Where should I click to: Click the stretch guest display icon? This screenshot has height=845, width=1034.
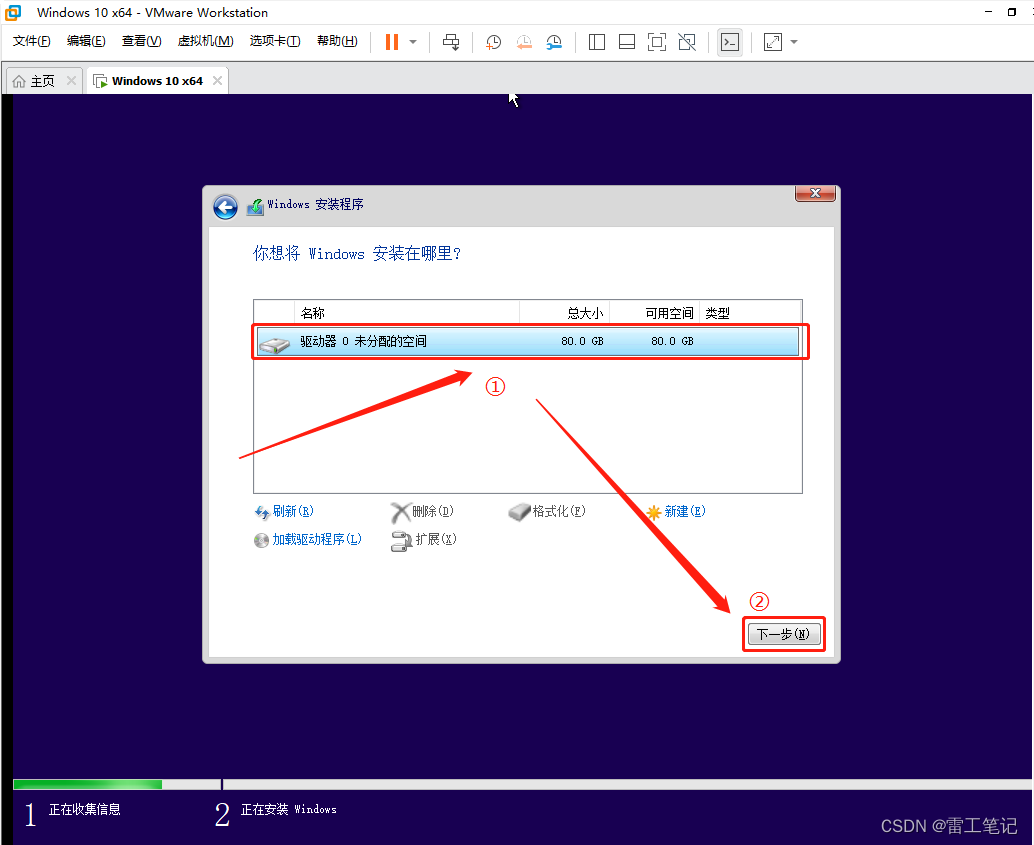pos(773,42)
